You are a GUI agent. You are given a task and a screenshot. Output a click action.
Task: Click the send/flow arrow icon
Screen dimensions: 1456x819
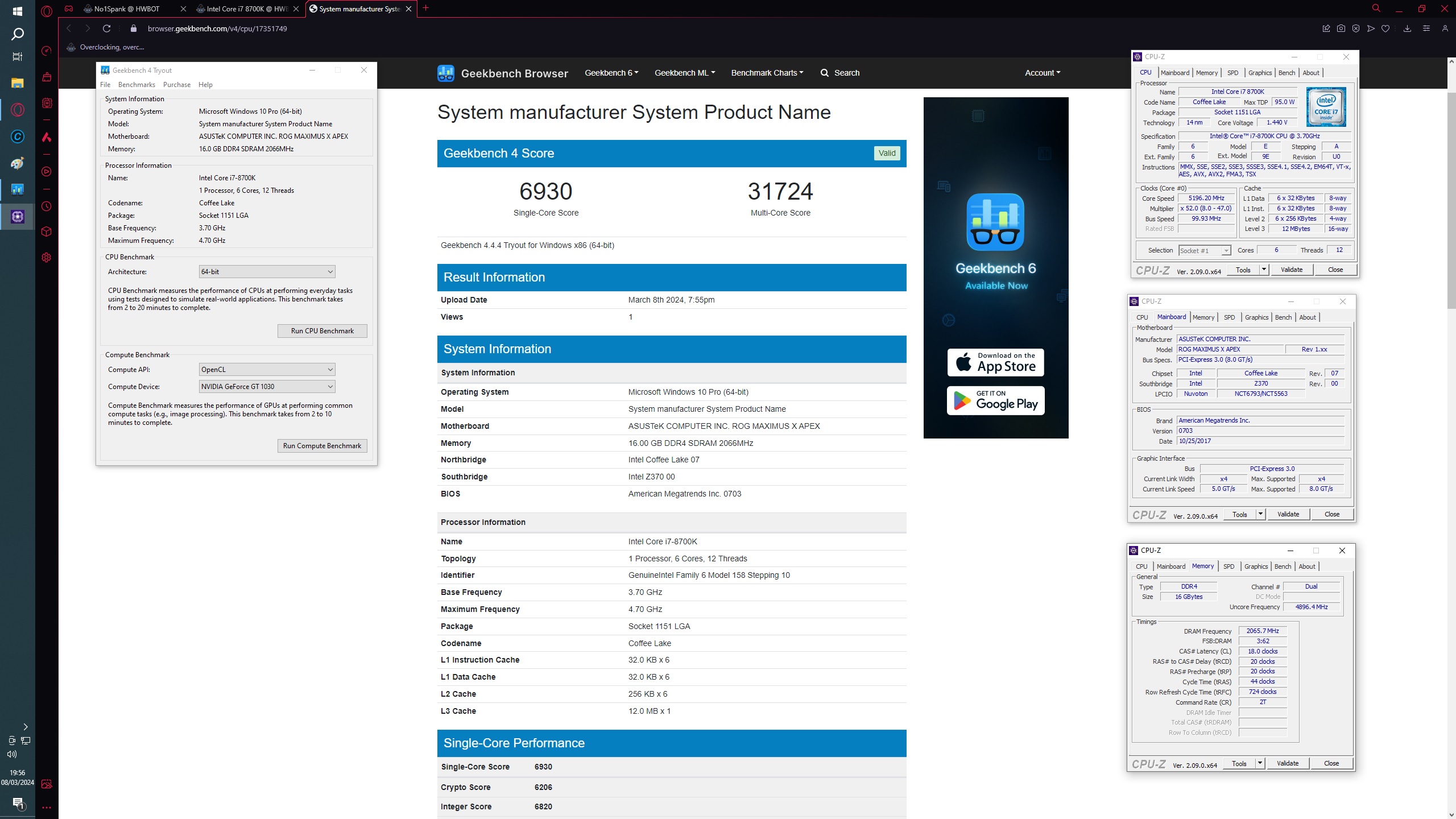pyautogui.click(x=1371, y=28)
